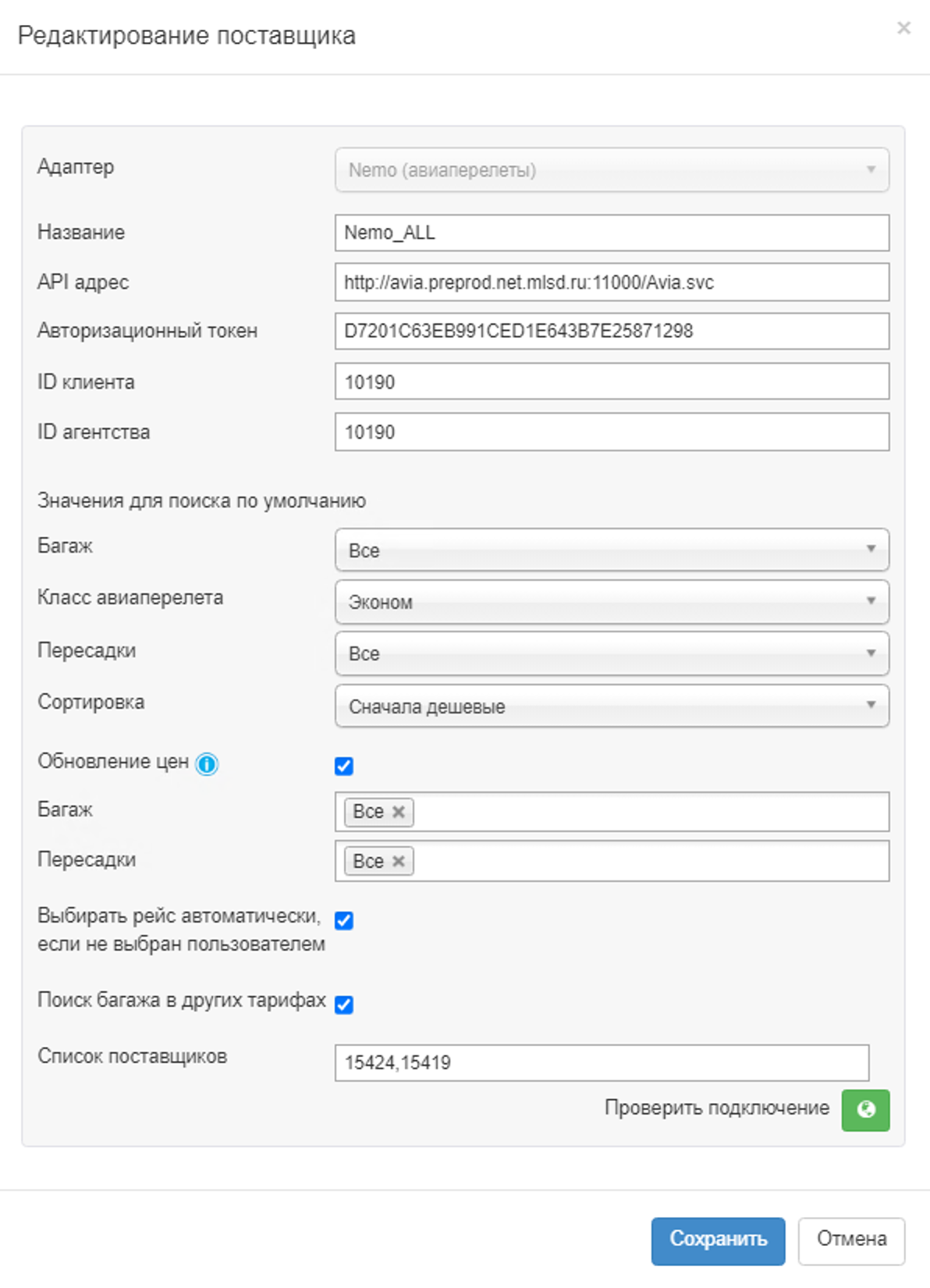The image size is (930, 1288).
Task: Expand the Класс авиаперелета dropdown
Action: (612, 602)
